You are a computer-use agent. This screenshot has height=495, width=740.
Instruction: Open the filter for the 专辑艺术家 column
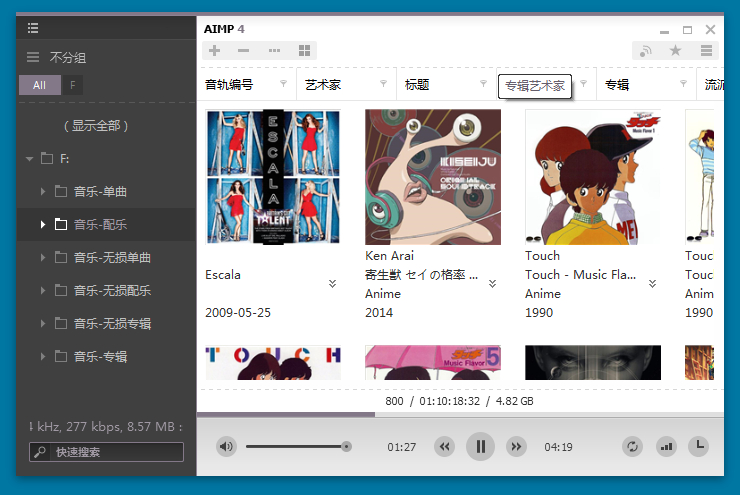pyautogui.click(x=583, y=84)
